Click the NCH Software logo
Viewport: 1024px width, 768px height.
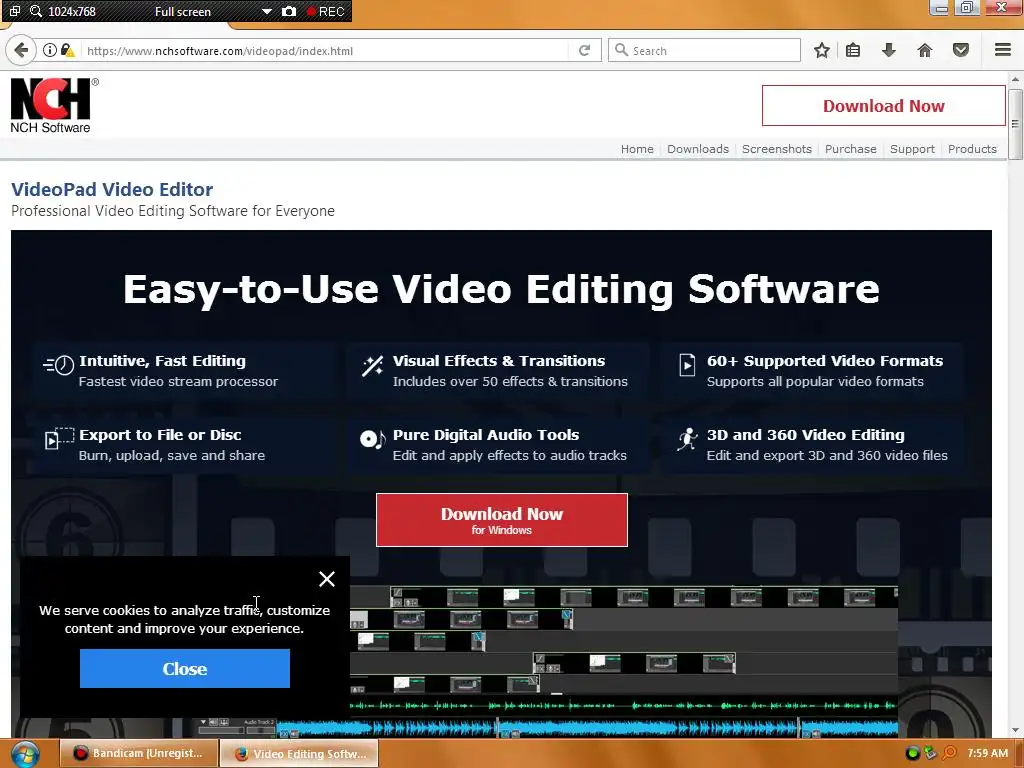54,105
